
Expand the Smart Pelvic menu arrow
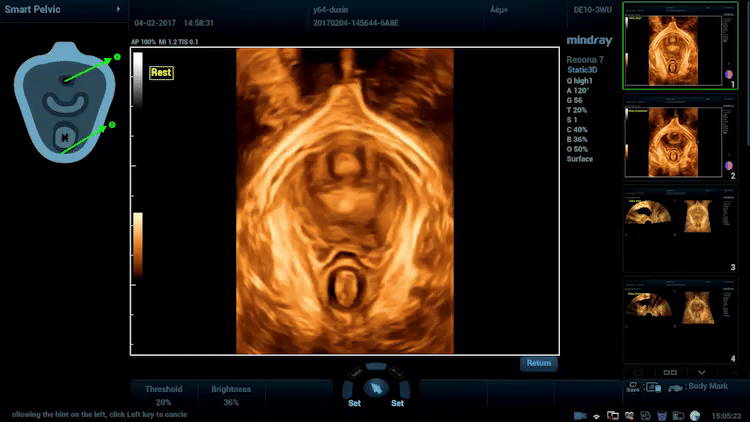click(x=119, y=9)
